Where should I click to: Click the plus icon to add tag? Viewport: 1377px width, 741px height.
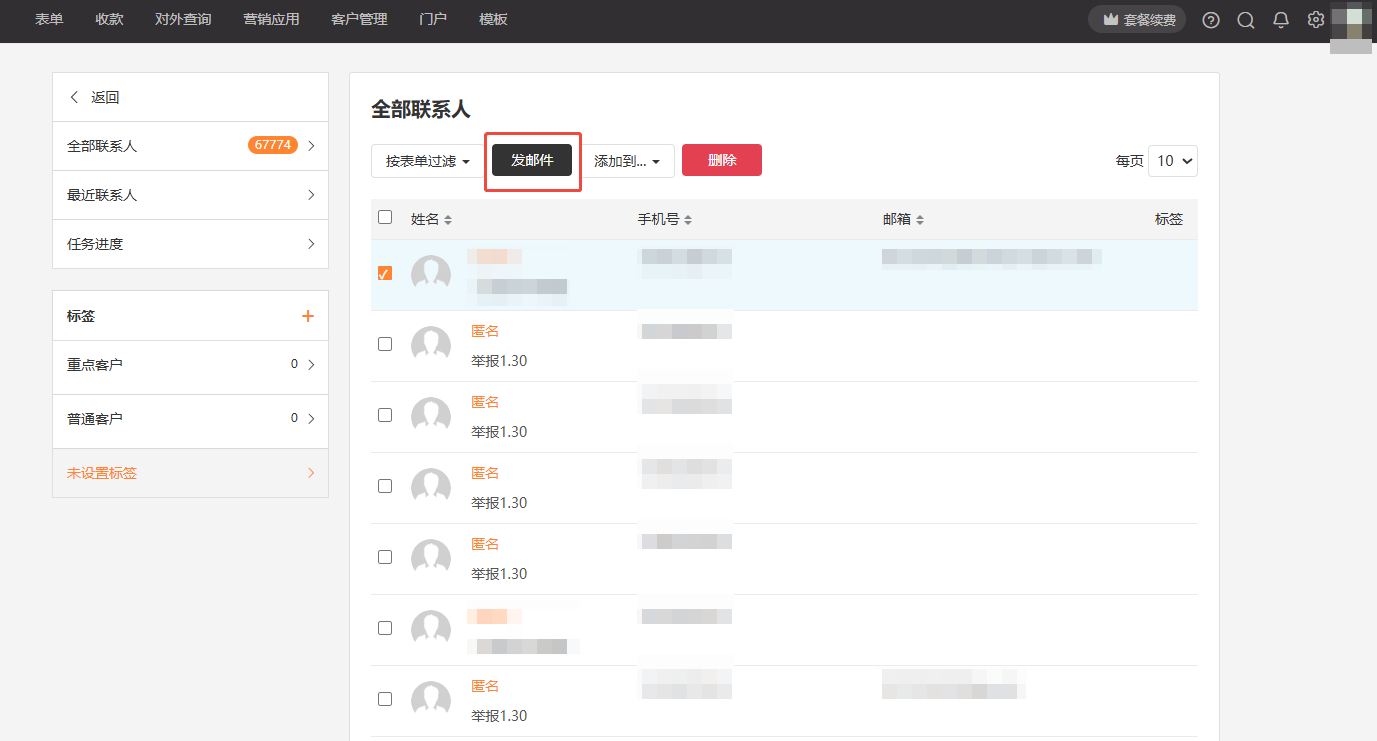pos(308,316)
